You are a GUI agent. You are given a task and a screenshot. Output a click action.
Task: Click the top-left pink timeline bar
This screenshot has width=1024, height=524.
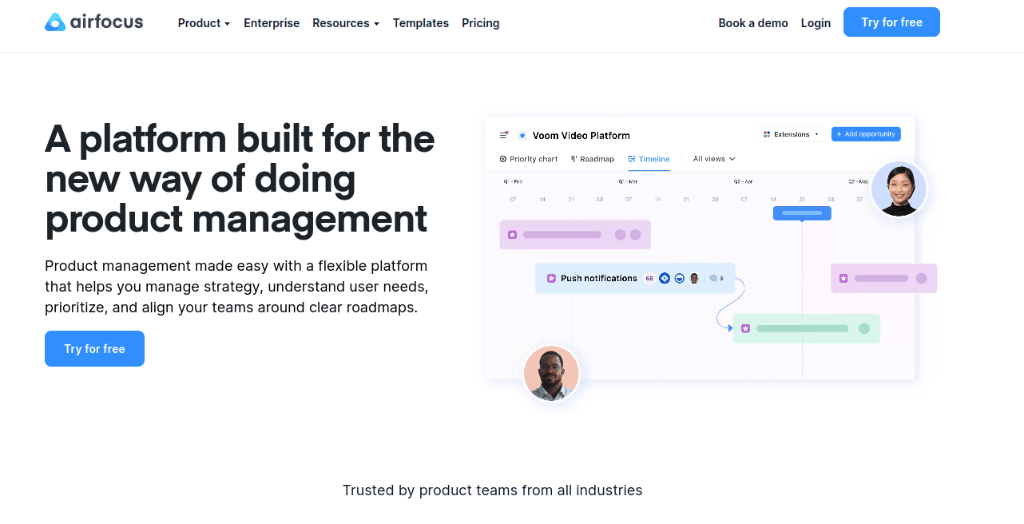point(575,235)
